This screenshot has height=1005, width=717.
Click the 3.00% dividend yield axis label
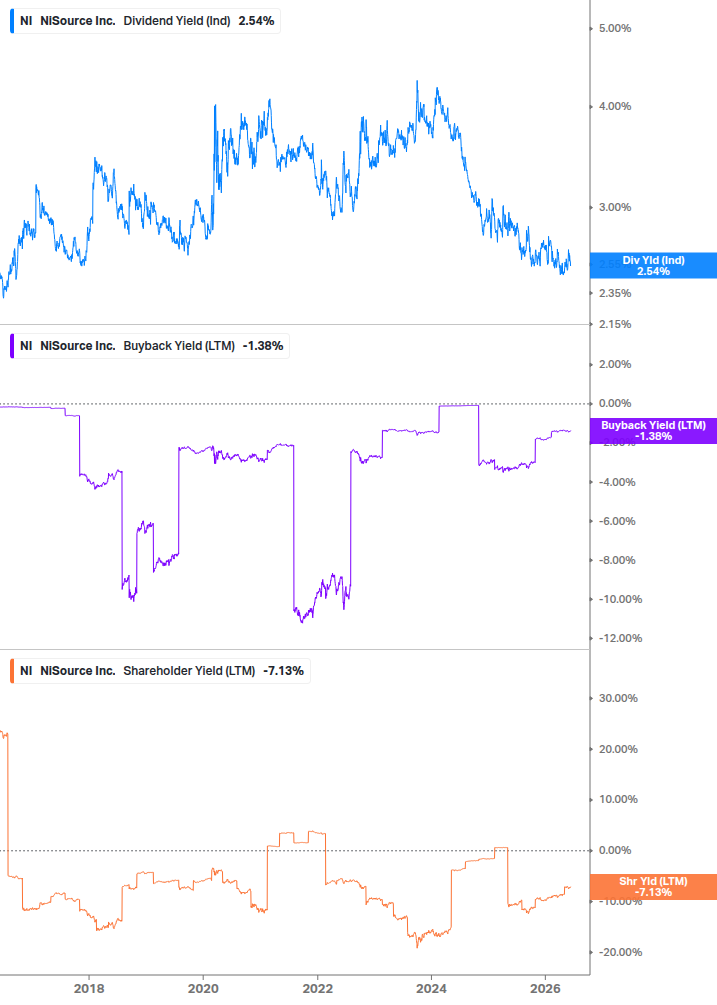(x=615, y=207)
